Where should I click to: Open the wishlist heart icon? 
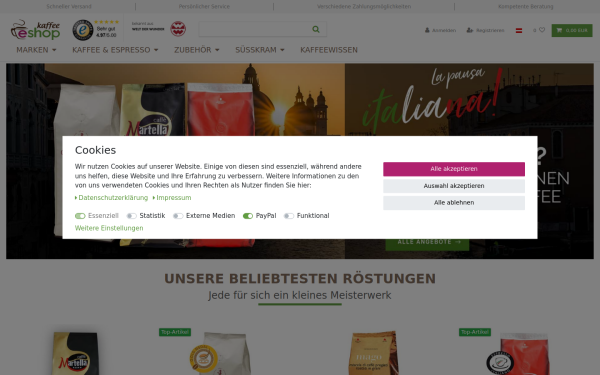click(x=541, y=30)
